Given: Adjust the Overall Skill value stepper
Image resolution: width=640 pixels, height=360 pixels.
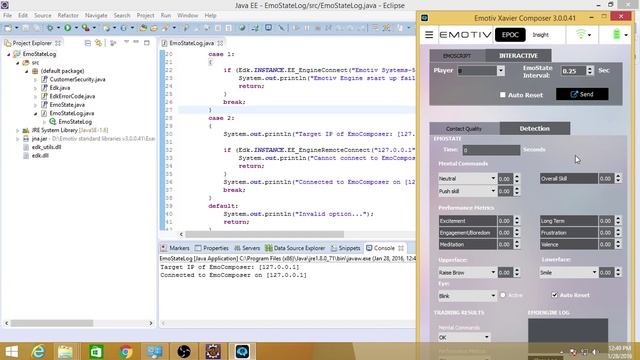Looking at the screenshot, I should point(618,178).
